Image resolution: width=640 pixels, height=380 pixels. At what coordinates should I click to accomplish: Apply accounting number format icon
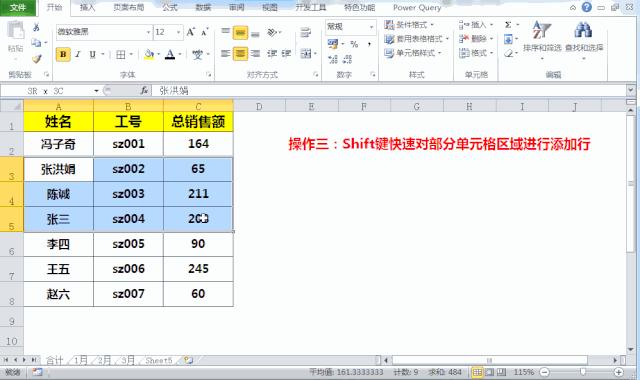pos(333,43)
